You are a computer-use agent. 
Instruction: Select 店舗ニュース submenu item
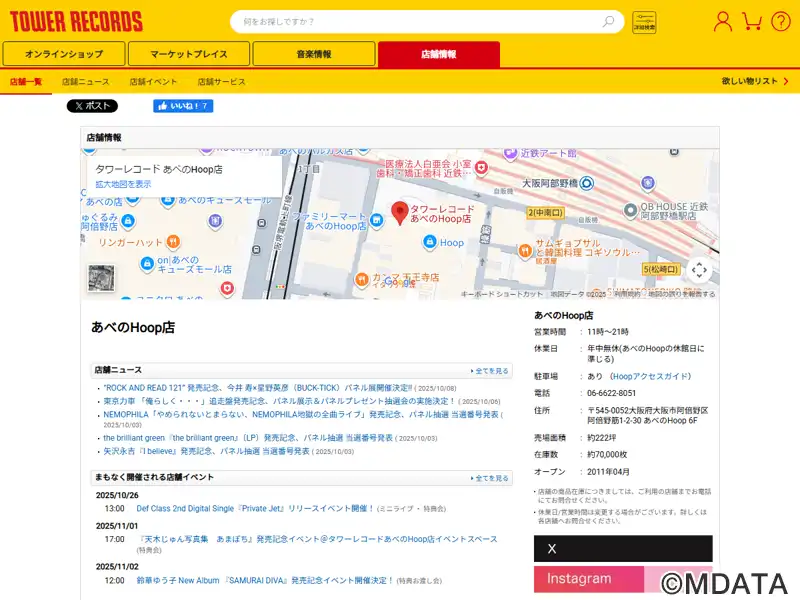tap(85, 82)
